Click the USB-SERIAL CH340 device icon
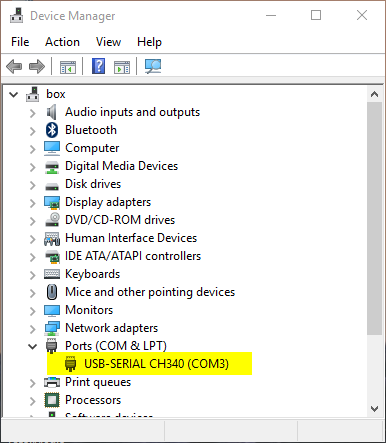Image resolution: width=386 pixels, height=443 pixels. click(x=70, y=364)
